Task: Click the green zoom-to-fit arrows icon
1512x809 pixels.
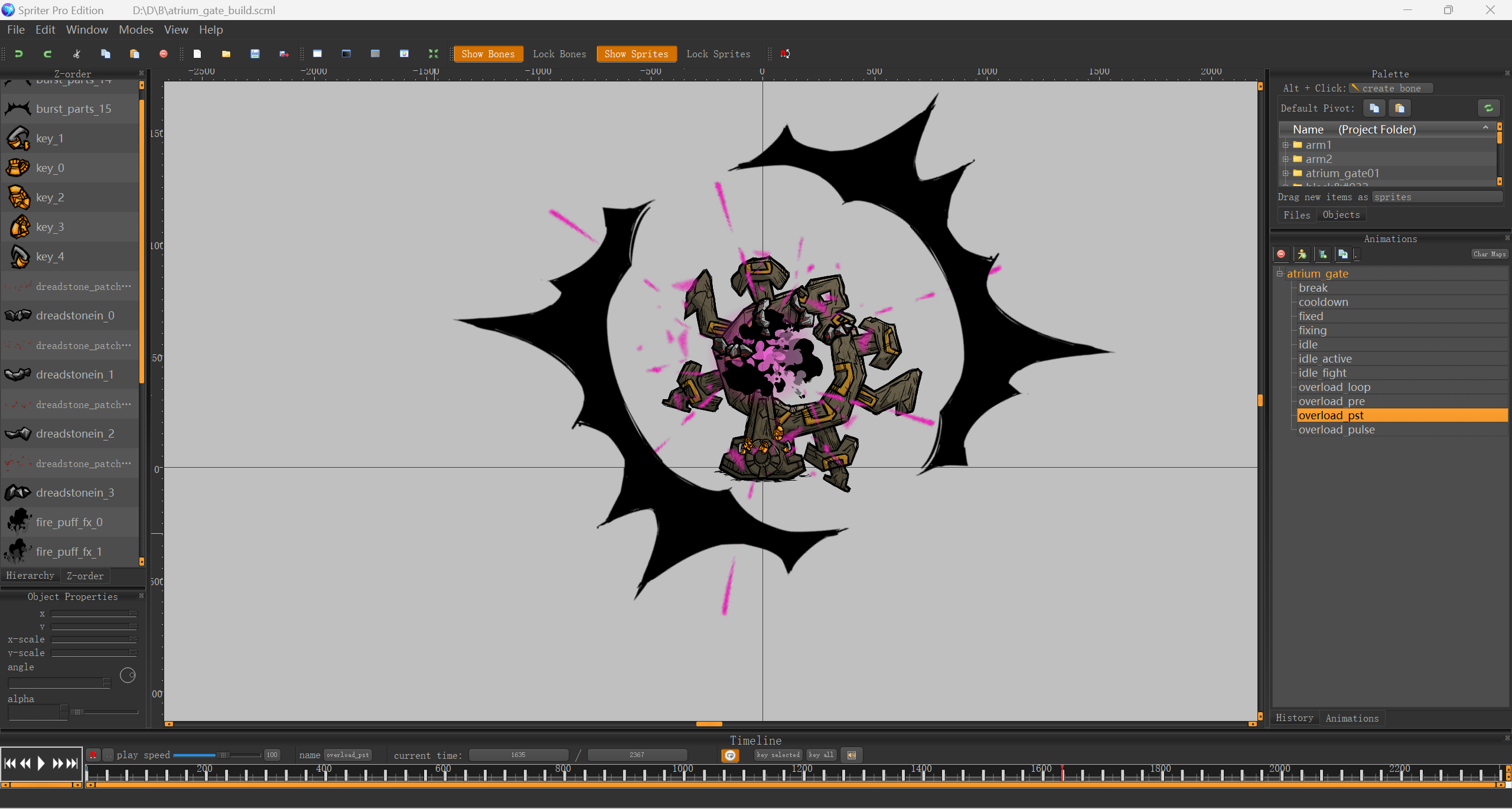Action: (433, 54)
